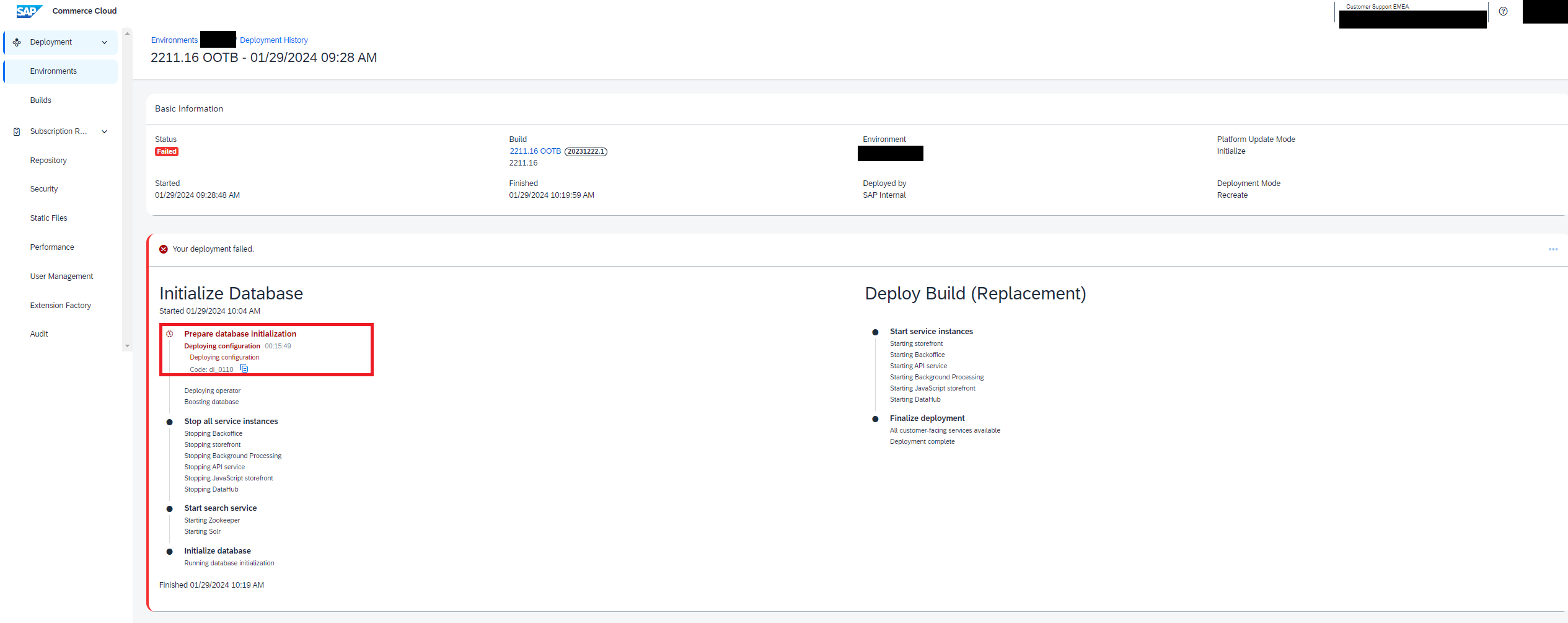Screen dimensions: 1568x623
Task: Click the bold red Deploying configuration step
Action: (x=222, y=347)
